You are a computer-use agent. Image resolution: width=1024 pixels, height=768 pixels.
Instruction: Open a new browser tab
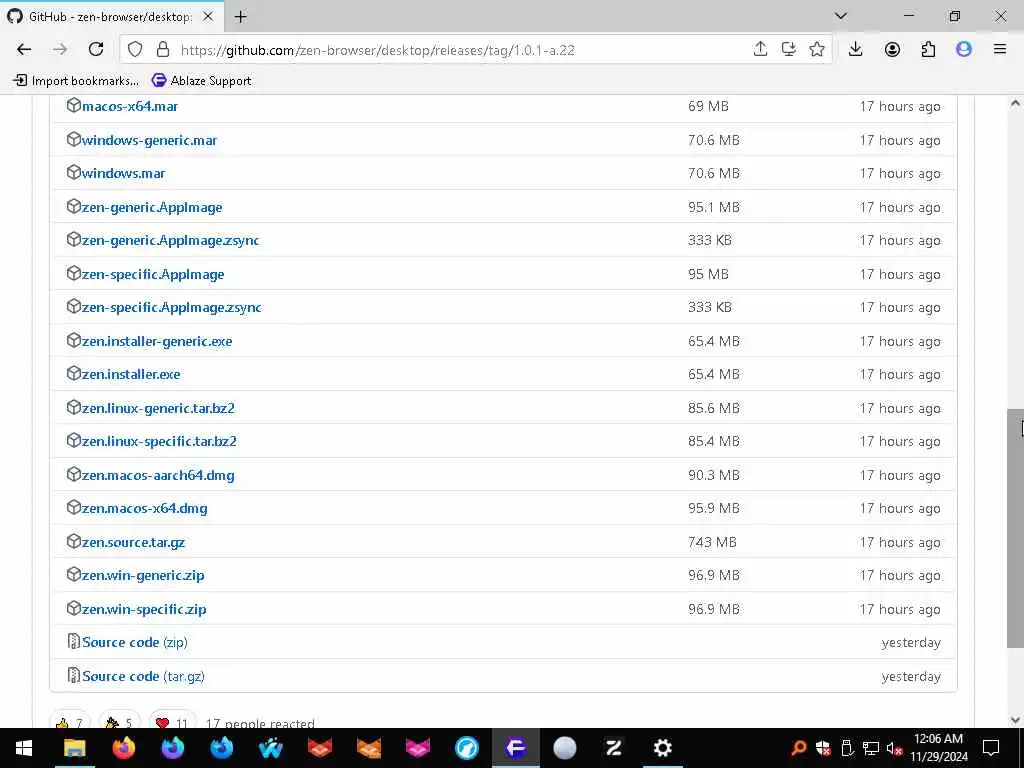pyautogui.click(x=240, y=17)
